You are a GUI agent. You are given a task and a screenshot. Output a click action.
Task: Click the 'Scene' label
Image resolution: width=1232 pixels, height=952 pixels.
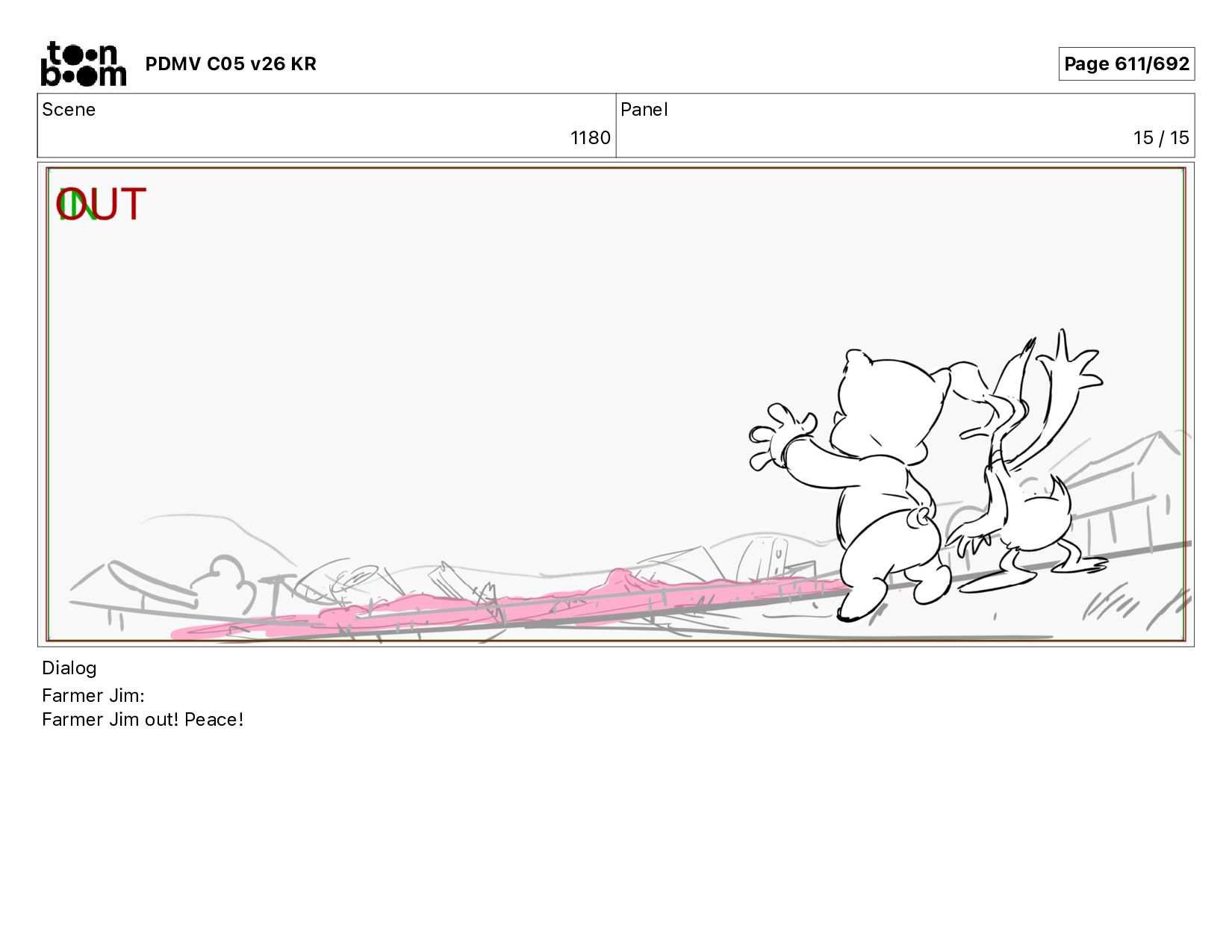[69, 110]
